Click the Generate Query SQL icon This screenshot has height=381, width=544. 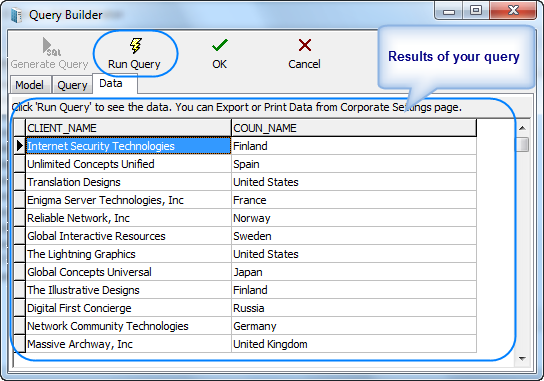52,46
